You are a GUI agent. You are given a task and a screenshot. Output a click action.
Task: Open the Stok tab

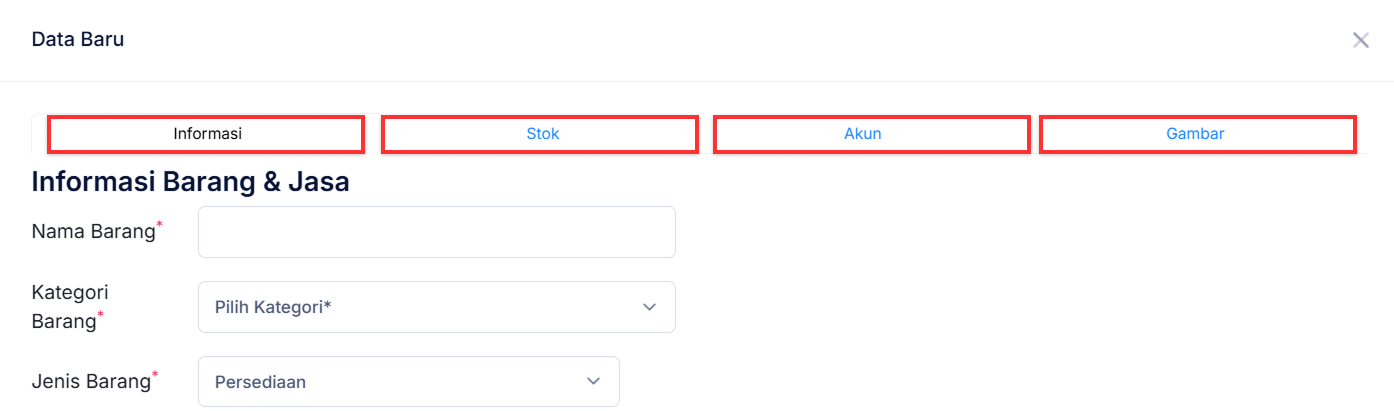click(542, 134)
